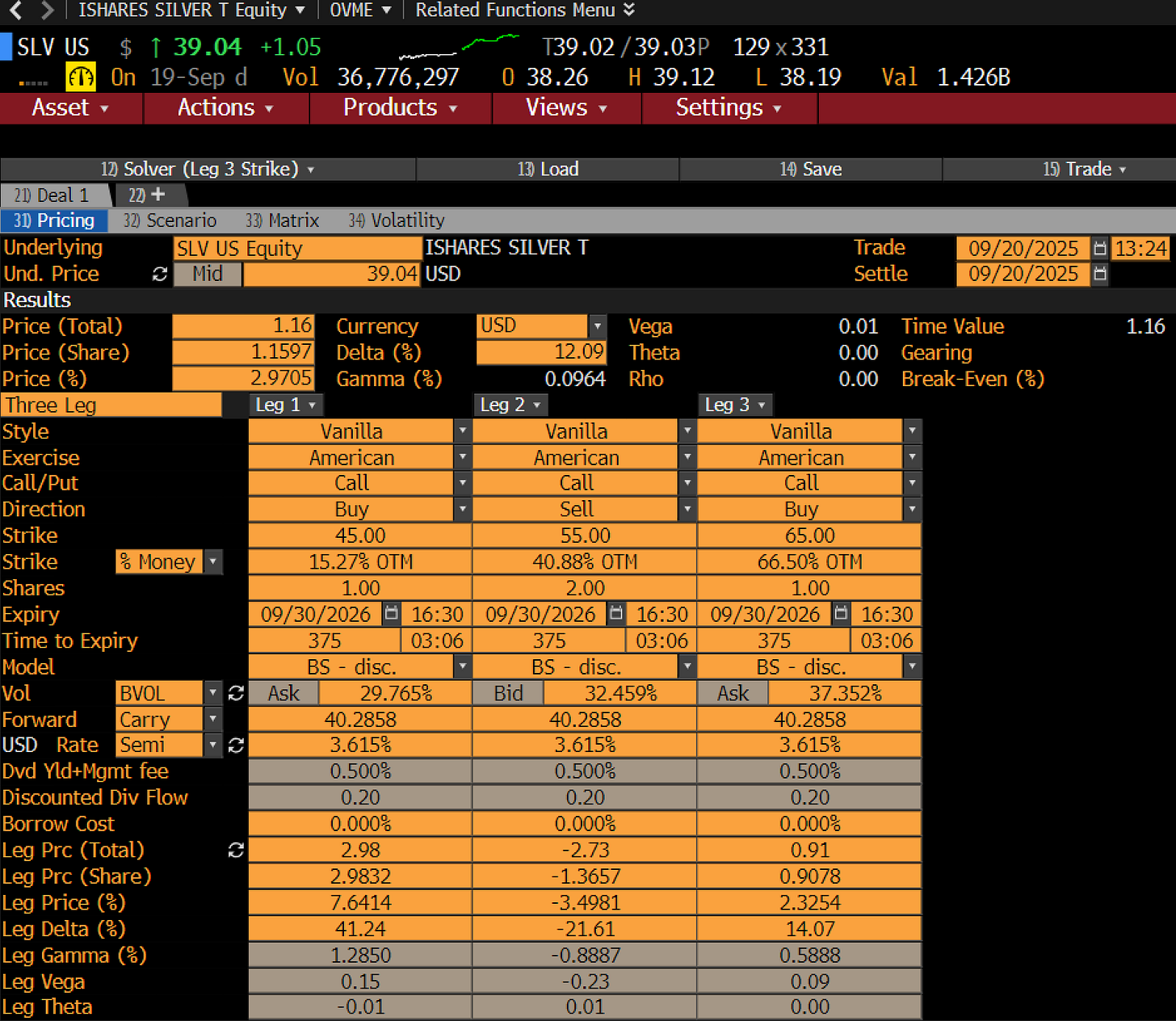Click the yellow gauge icon beside On 19-Sep
Image resolution: width=1176 pixels, height=1021 pixels.
click(81, 78)
